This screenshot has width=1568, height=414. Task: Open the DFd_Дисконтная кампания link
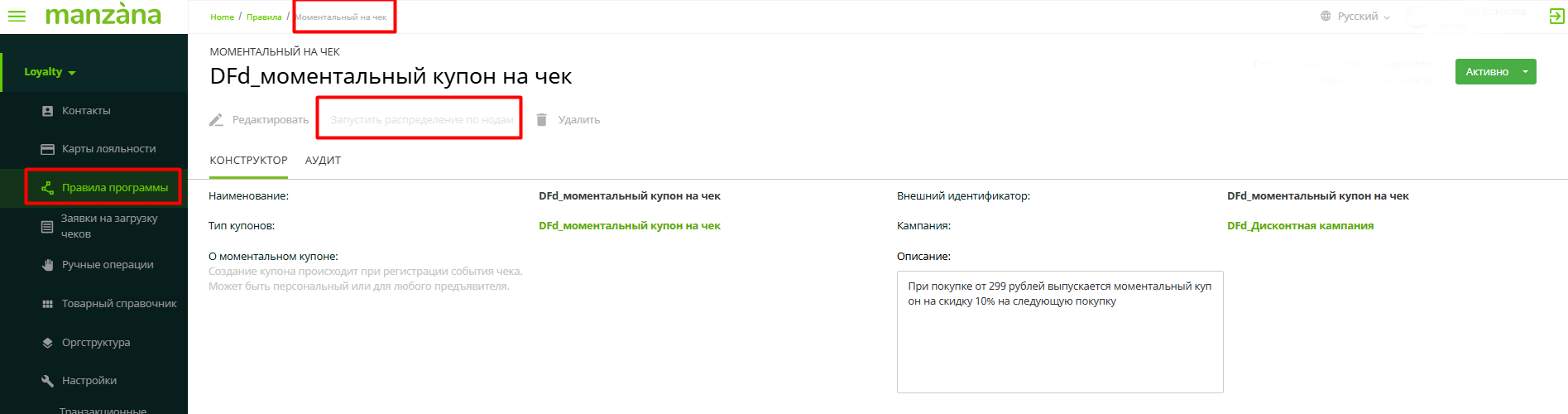1300,226
